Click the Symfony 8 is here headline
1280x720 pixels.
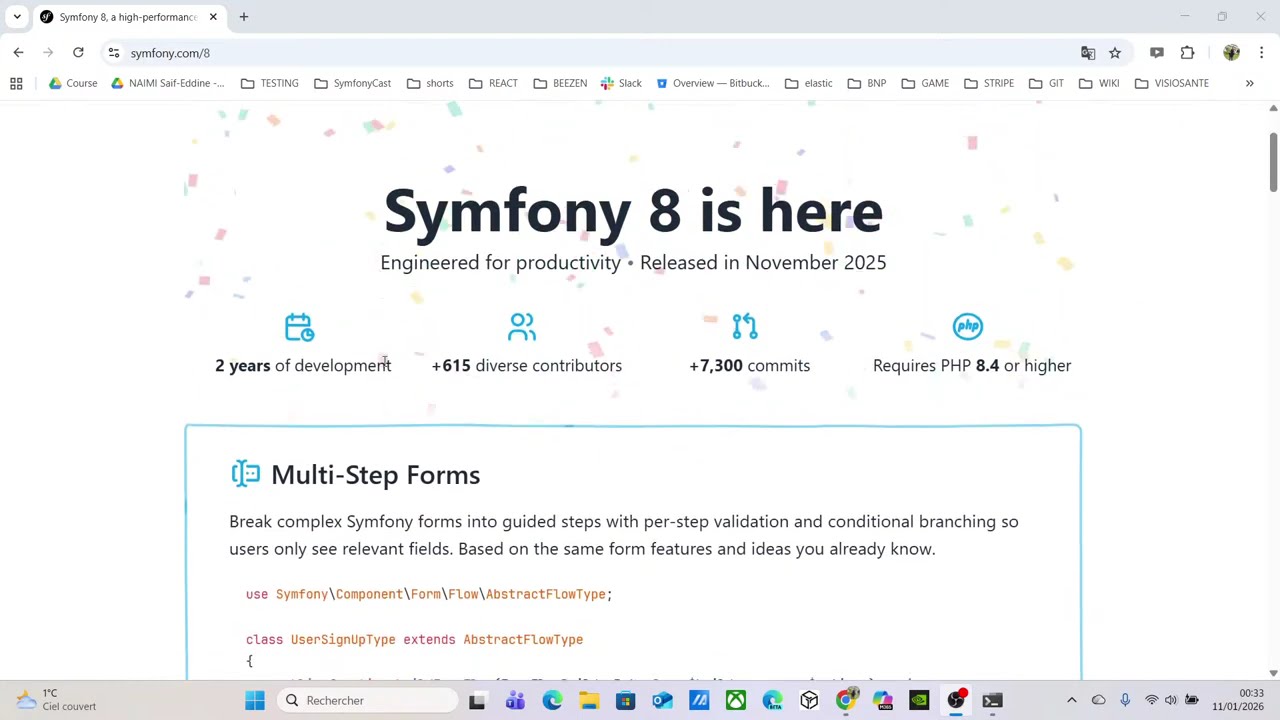pyautogui.click(x=633, y=211)
